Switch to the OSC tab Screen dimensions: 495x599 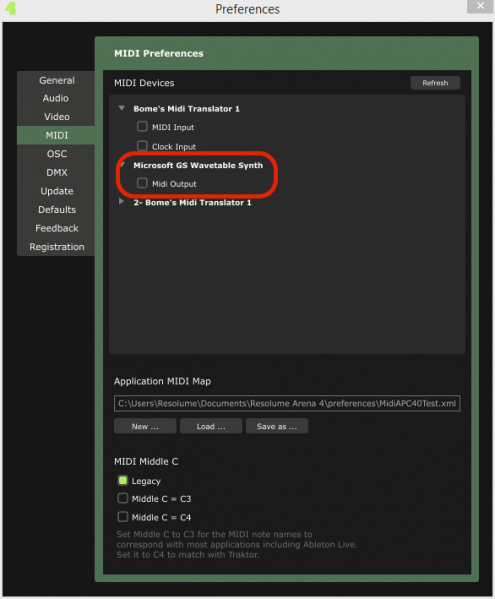57,154
